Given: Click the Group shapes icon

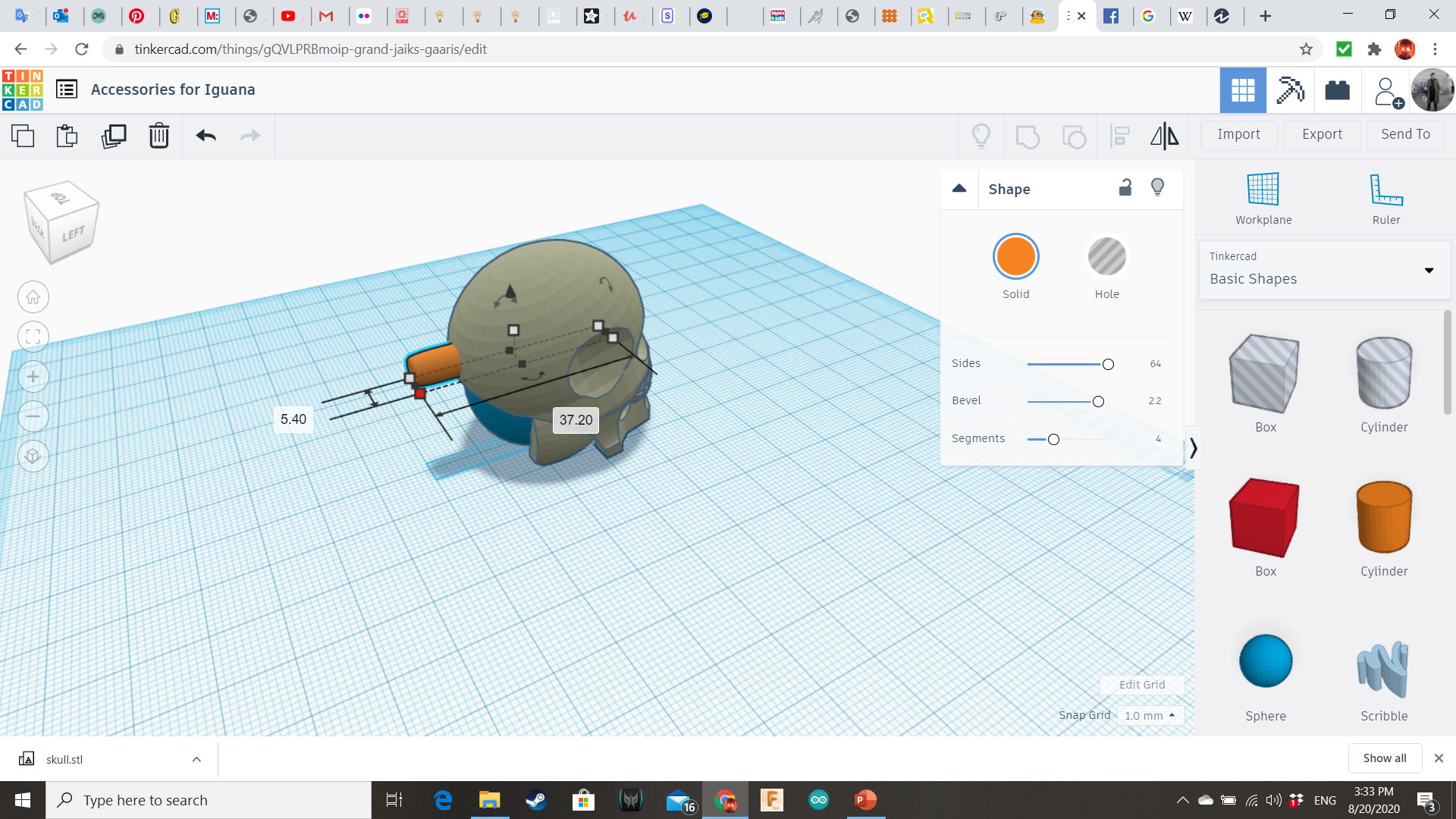Looking at the screenshot, I should pos(1028,136).
